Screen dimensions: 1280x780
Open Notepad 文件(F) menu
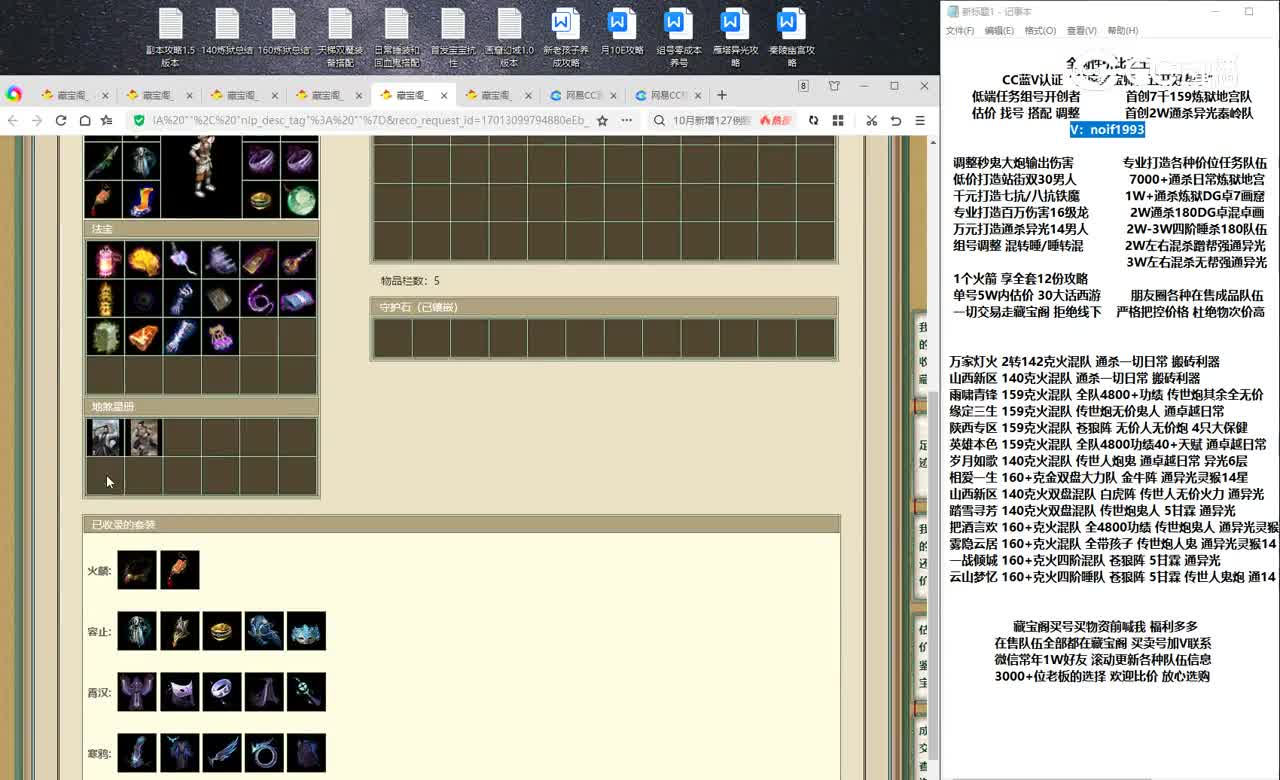tap(960, 31)
